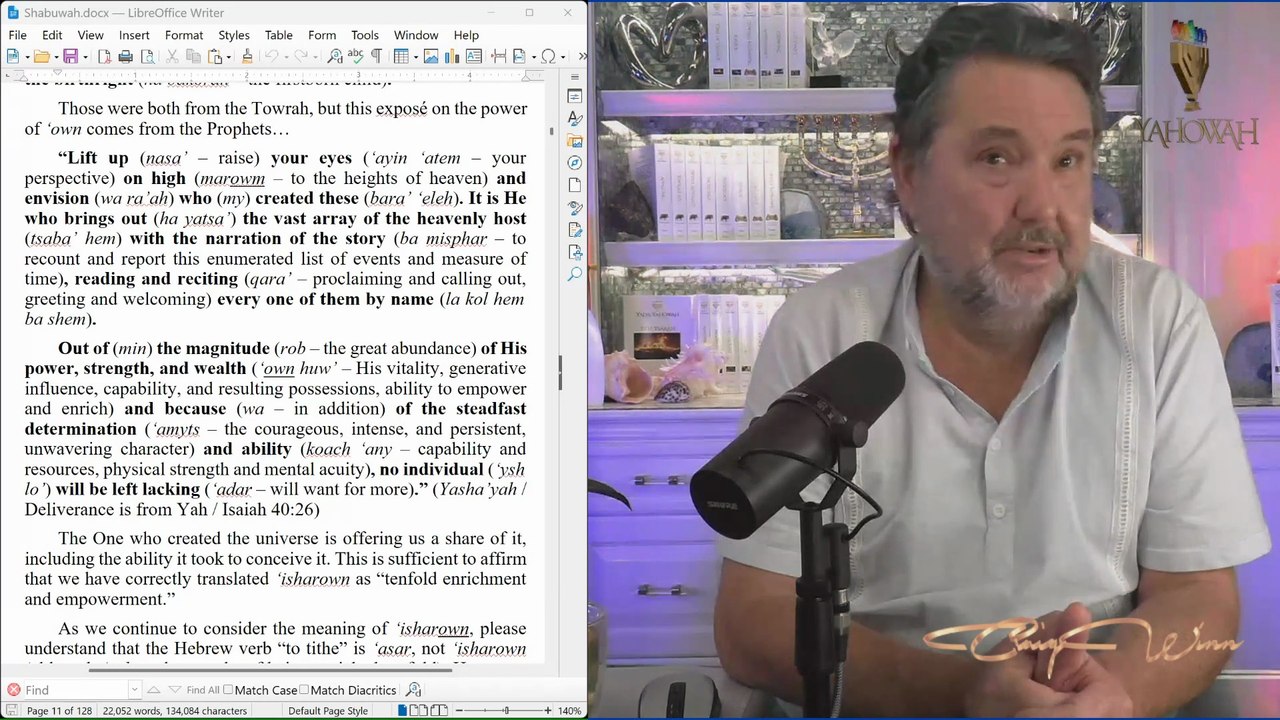Open the Table menu

278,35
